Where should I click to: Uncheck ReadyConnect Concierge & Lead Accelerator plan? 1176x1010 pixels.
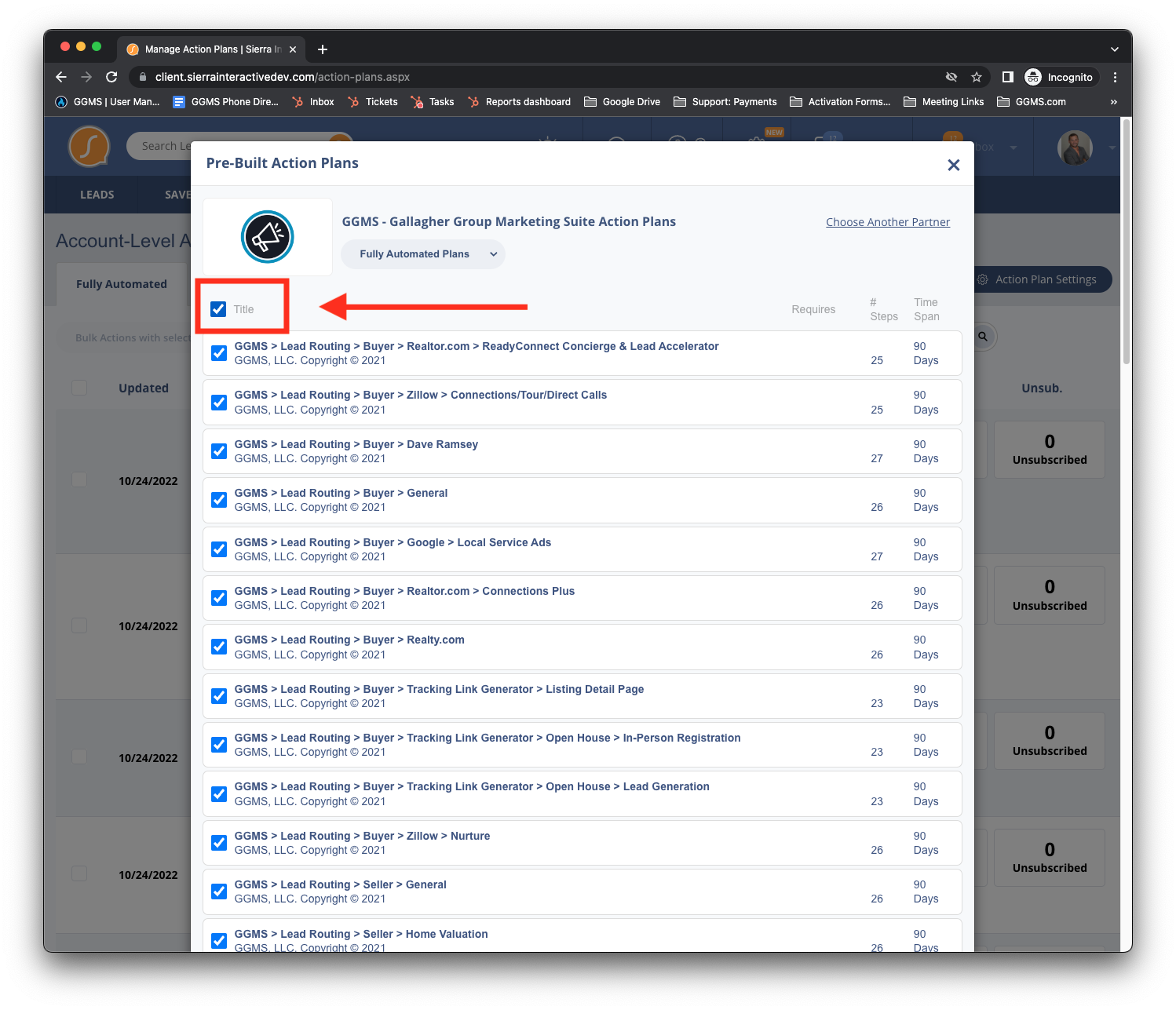[219, 353]
